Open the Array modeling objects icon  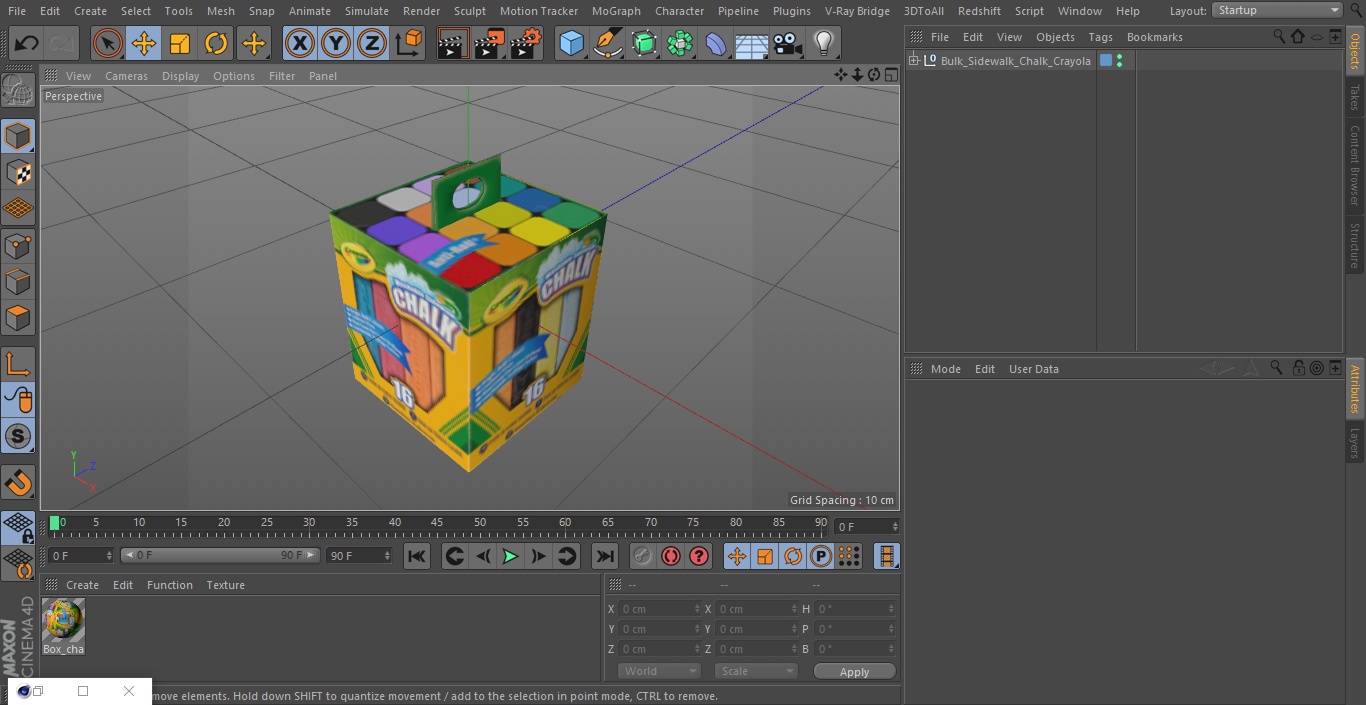tap(680, 43)
